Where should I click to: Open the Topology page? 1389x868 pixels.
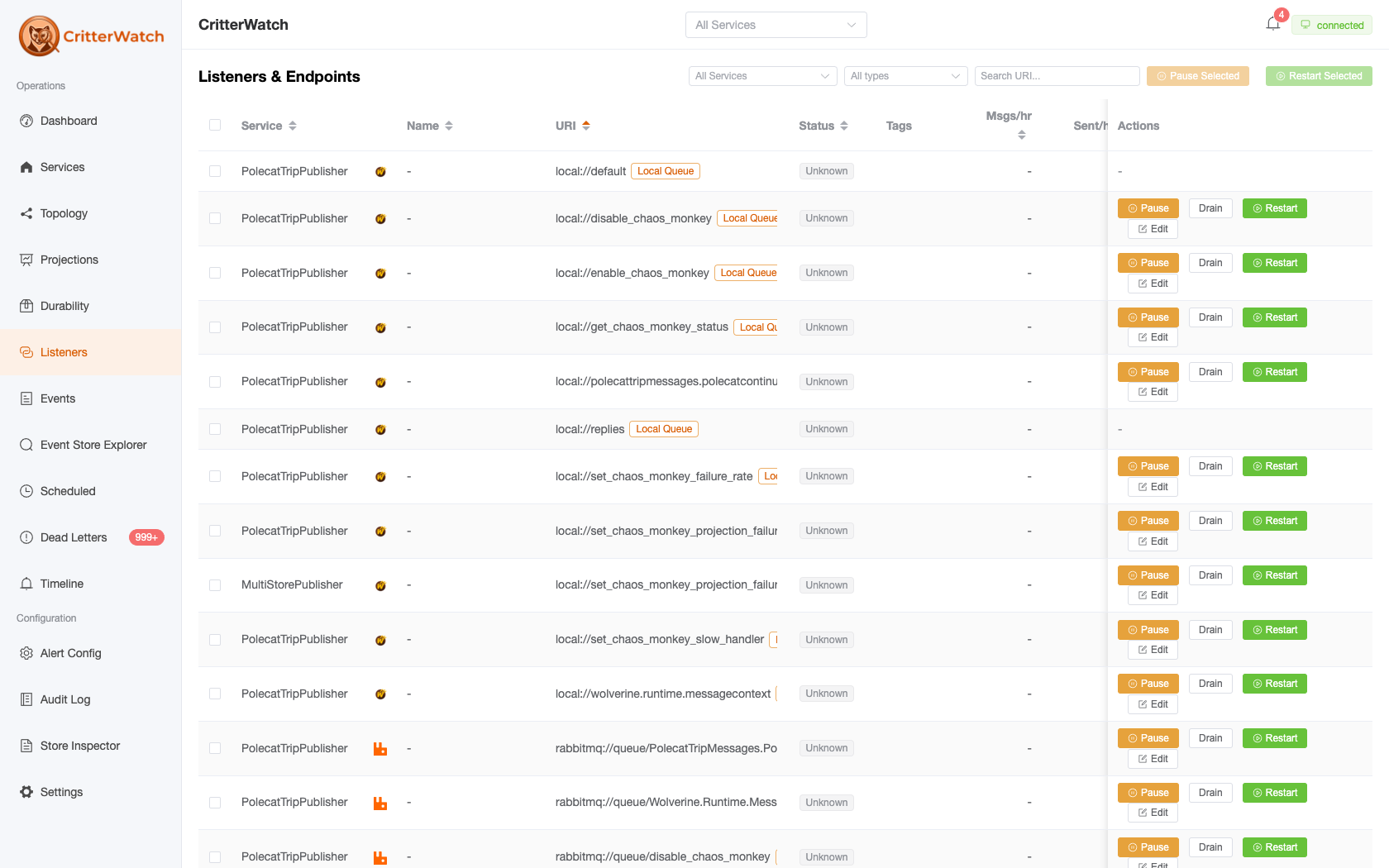pos(91,213)
